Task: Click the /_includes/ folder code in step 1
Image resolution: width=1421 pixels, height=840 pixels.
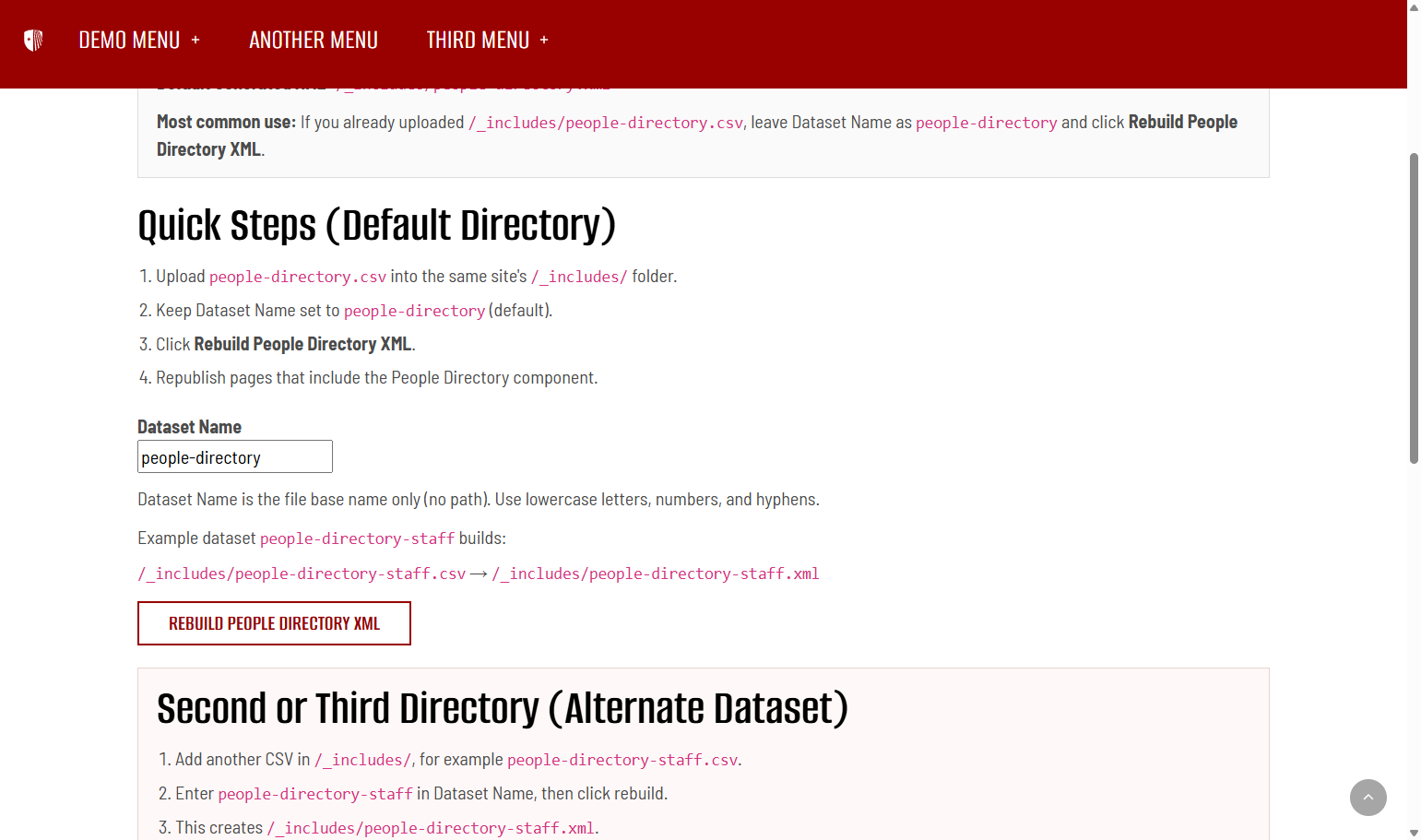Action: (579, 277)
